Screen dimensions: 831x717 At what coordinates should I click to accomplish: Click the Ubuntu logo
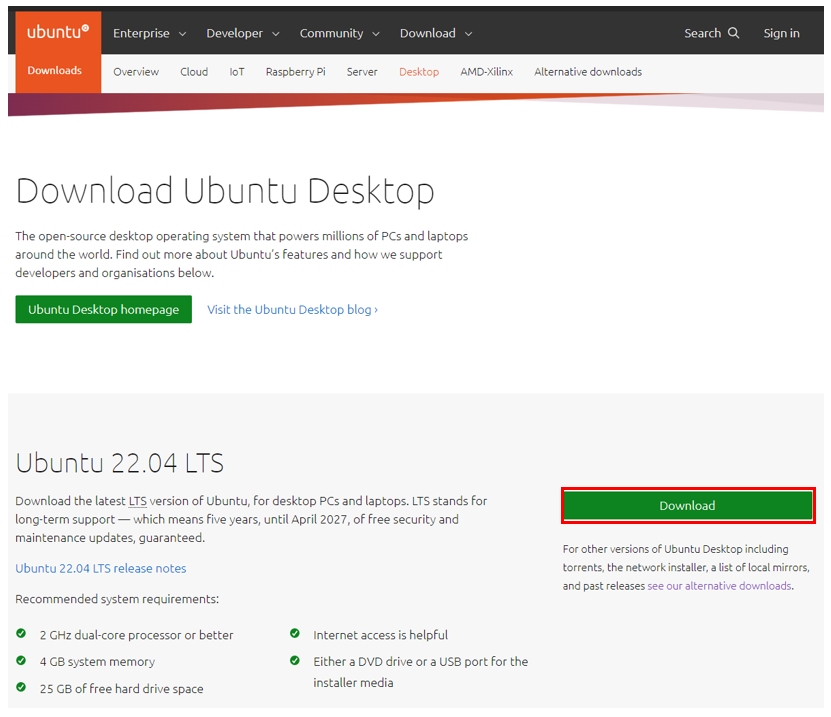pyautogui.click(x=58, y=32)
